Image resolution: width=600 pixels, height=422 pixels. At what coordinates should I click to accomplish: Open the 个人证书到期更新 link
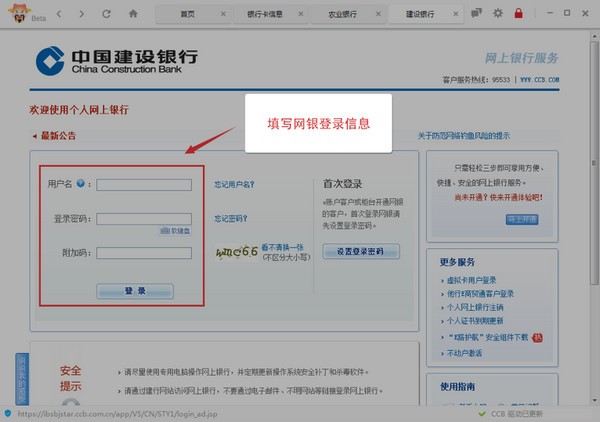click(475, 321)
